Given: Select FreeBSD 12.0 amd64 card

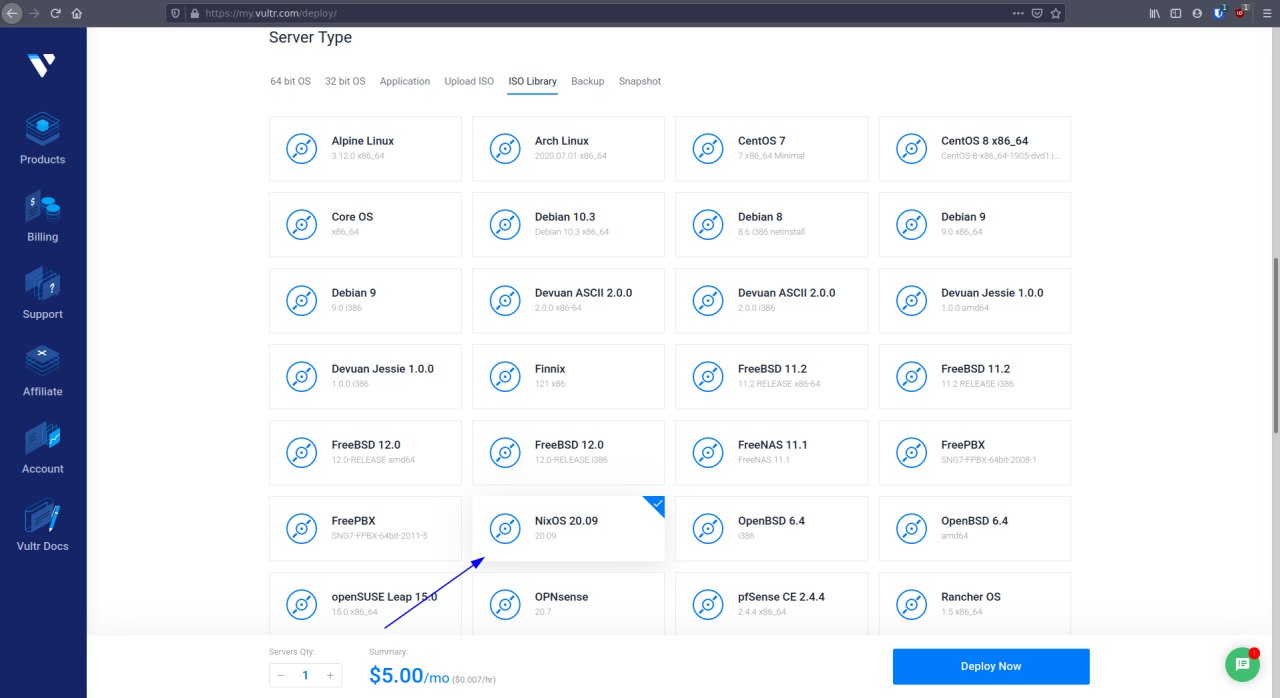Looking at the screenshot, I should (x=365, y=452).
